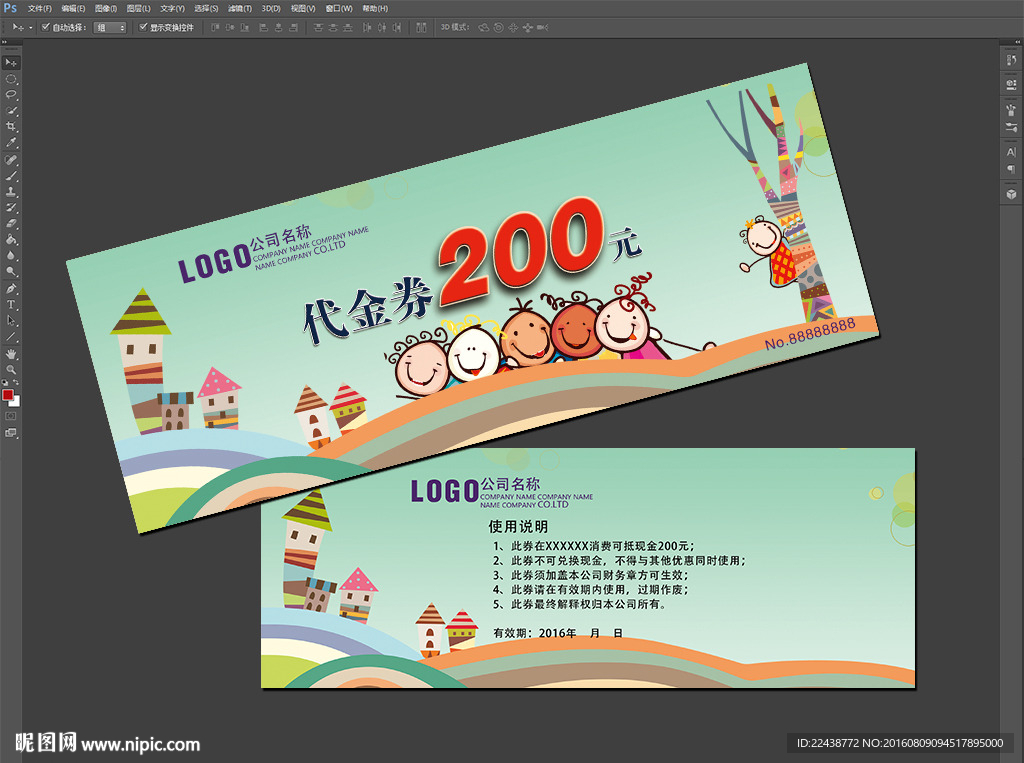The height and width of the screenshot is (763, 1024).
Task: Open the 编辑(E) menu
Action: tap(73, 8)
